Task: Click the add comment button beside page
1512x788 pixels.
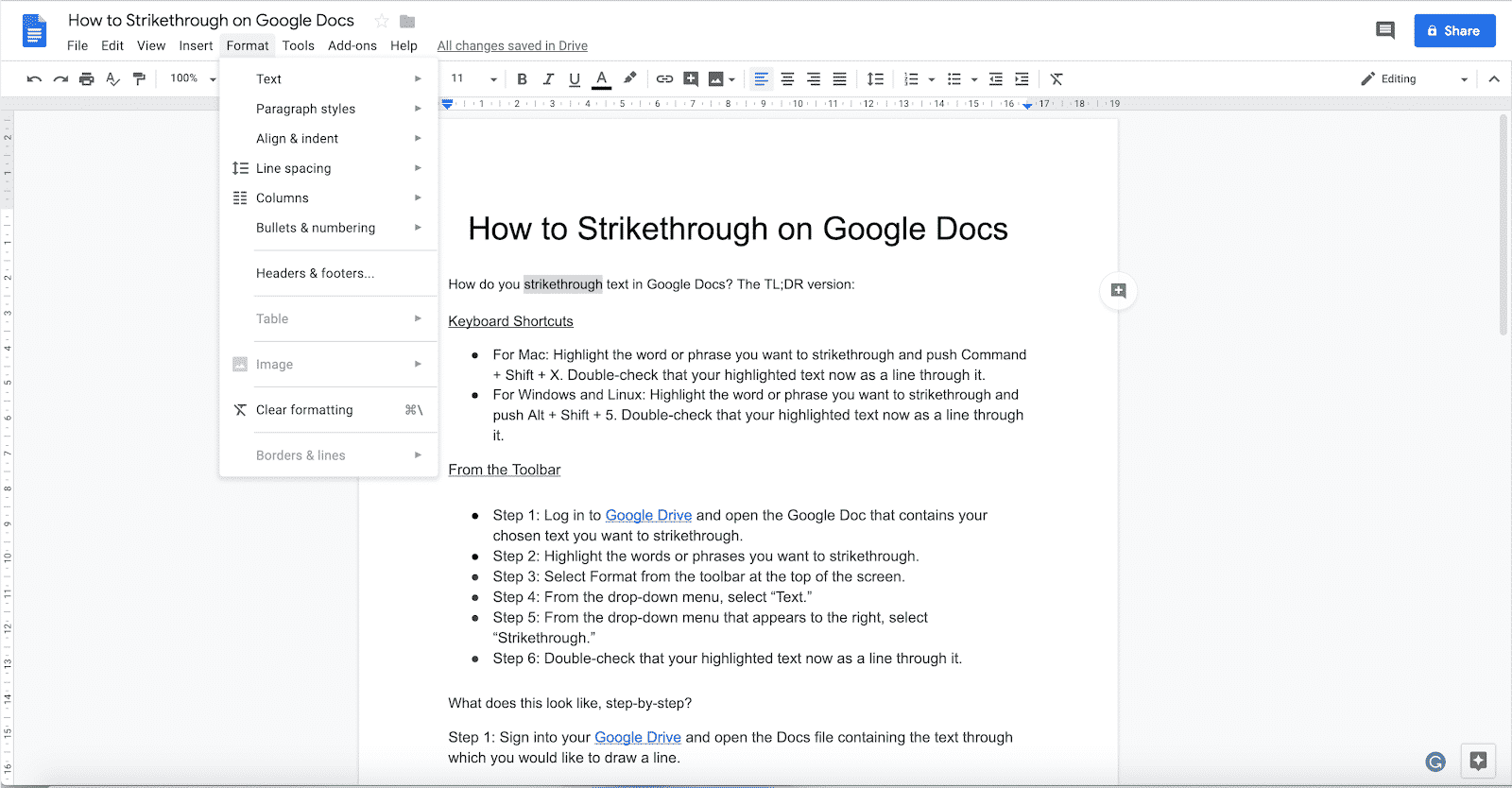Action: (1118, 291)
